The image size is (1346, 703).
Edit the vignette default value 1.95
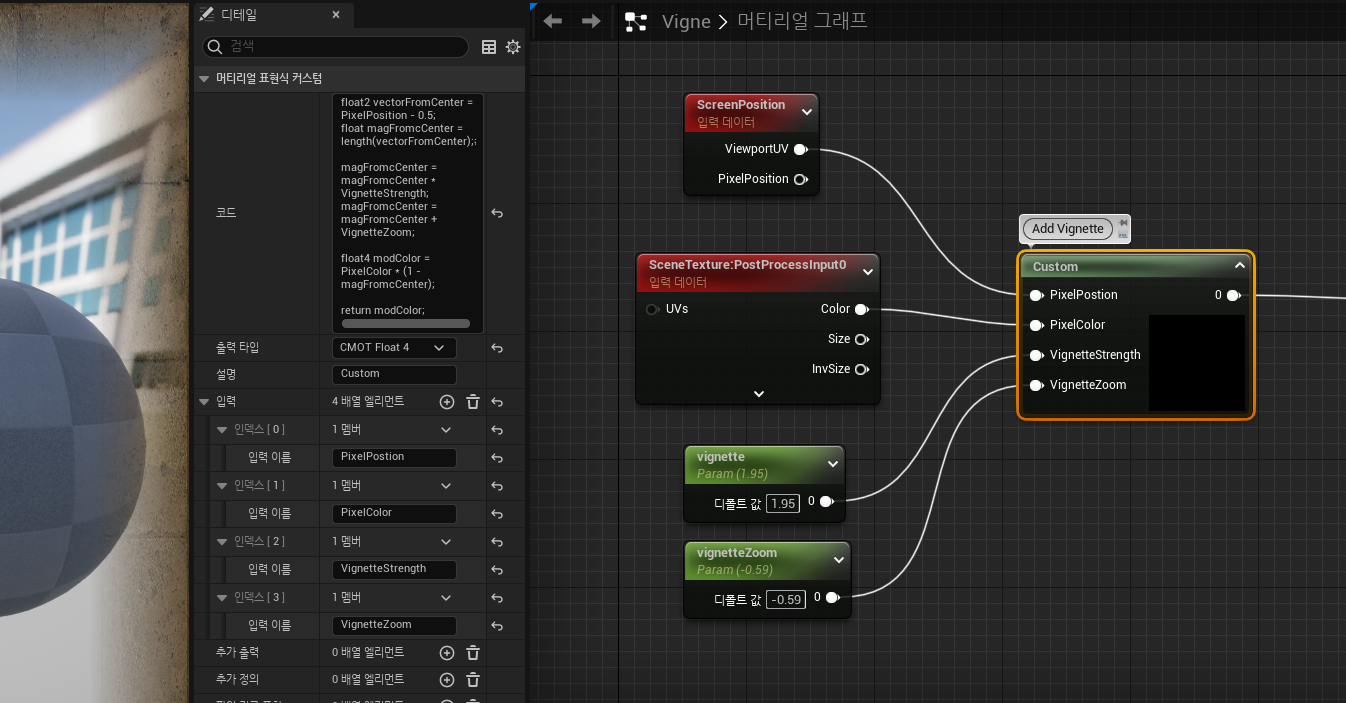[782, 503]
